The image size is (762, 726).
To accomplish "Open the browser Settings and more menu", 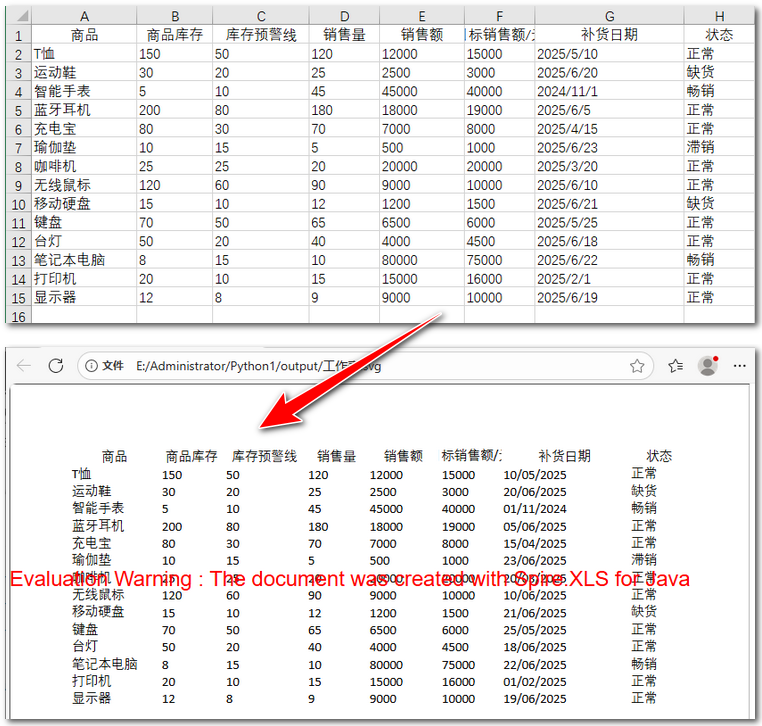I will [740, 366].
